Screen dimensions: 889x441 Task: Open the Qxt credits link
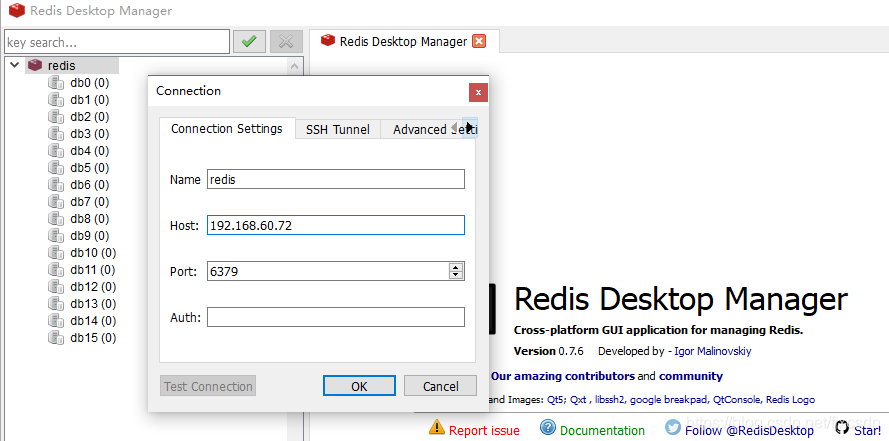[x=578, y=400]
